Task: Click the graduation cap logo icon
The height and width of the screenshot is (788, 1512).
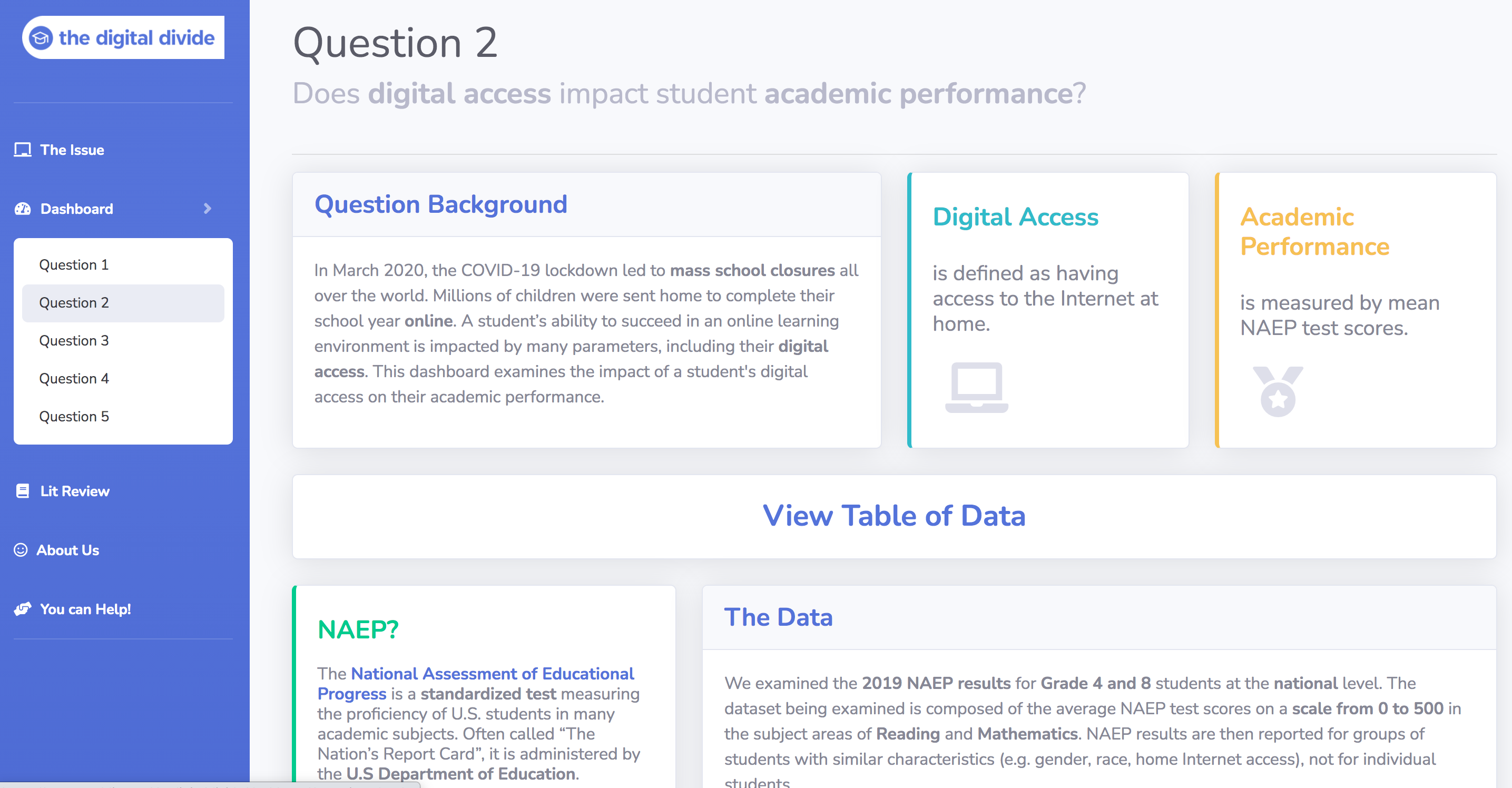Action: [x=41, y=38]
